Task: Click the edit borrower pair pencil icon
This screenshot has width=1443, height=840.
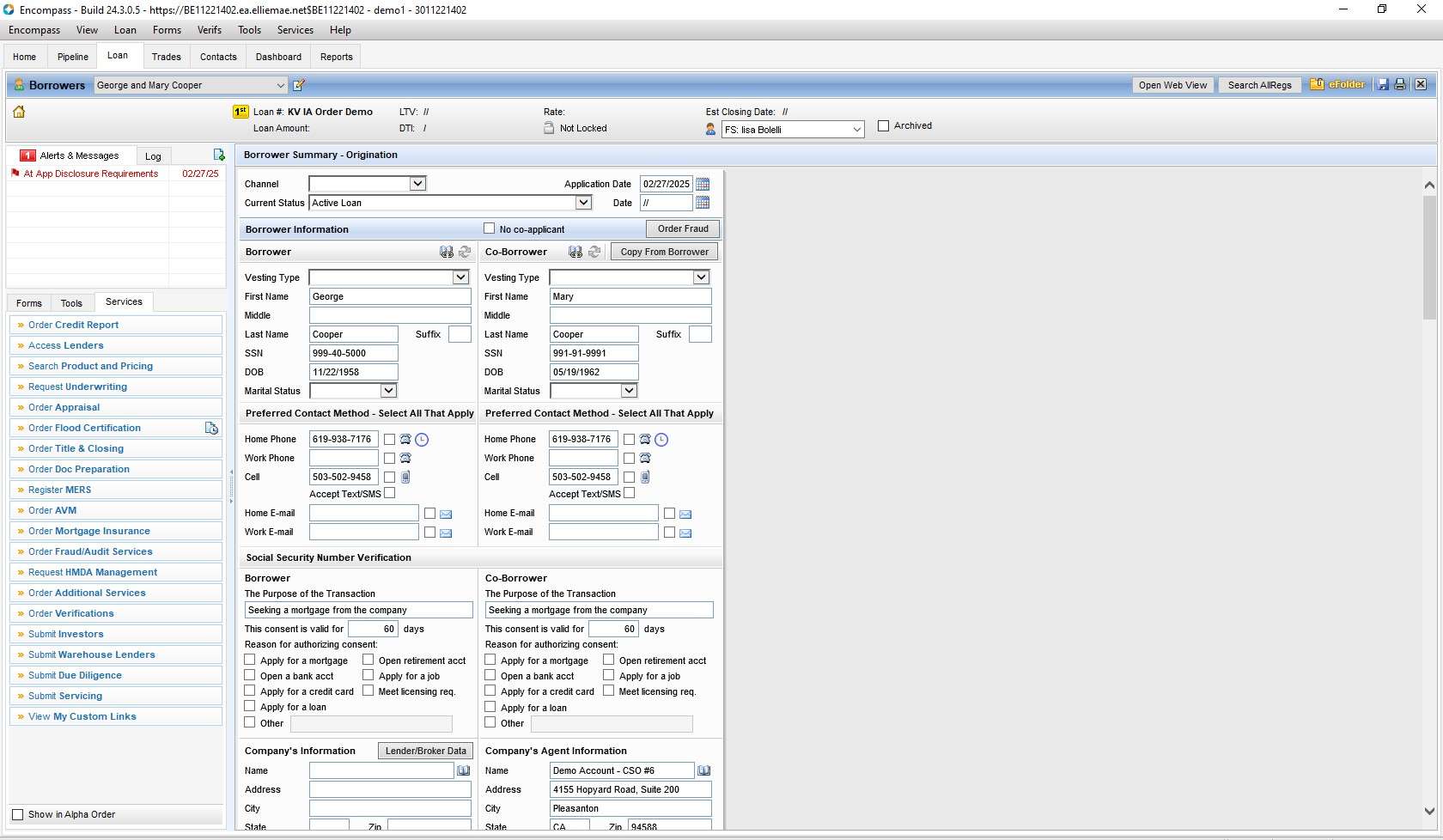Action: (299, 85)
